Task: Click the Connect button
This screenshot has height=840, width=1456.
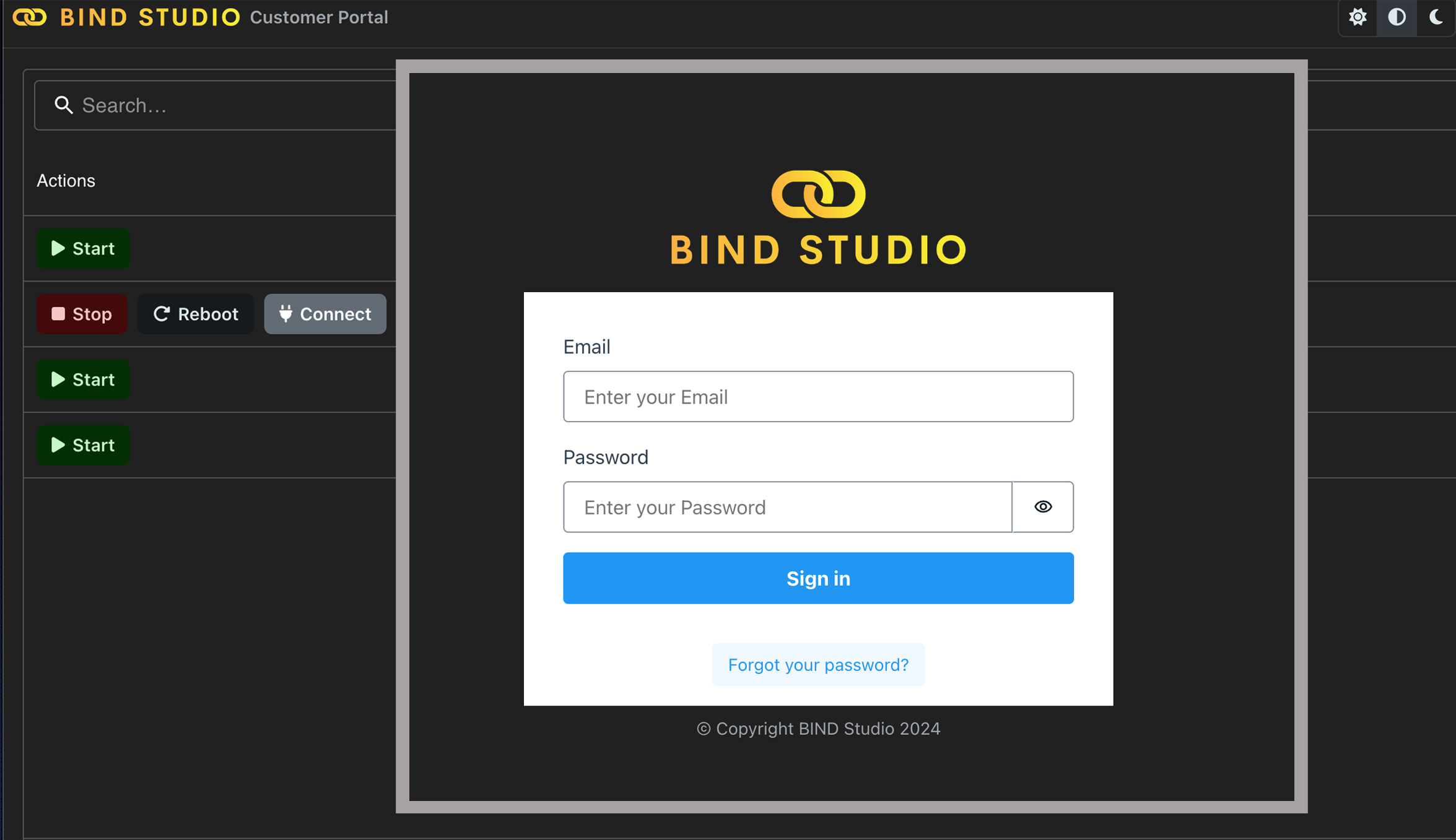Action: [325, 314]
